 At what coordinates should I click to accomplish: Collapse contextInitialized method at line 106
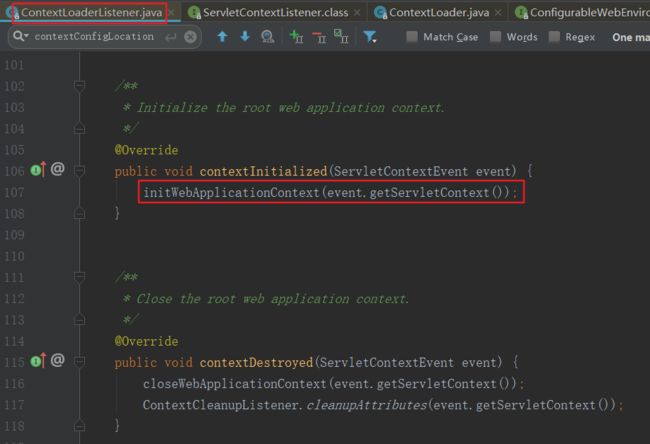tap(79, 169)
